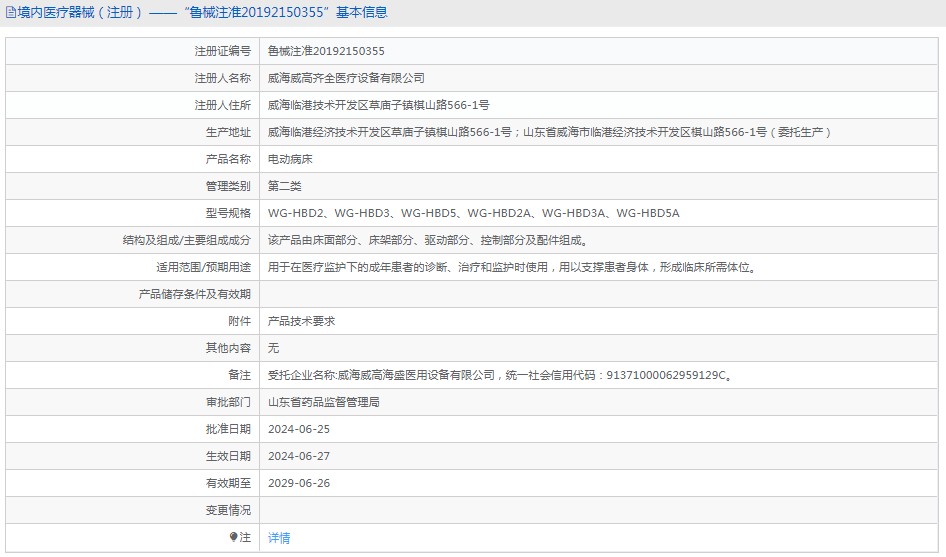Screen dimensions: 946x557
Task: Click the 有效期至 row label
Action: point(228,483)
